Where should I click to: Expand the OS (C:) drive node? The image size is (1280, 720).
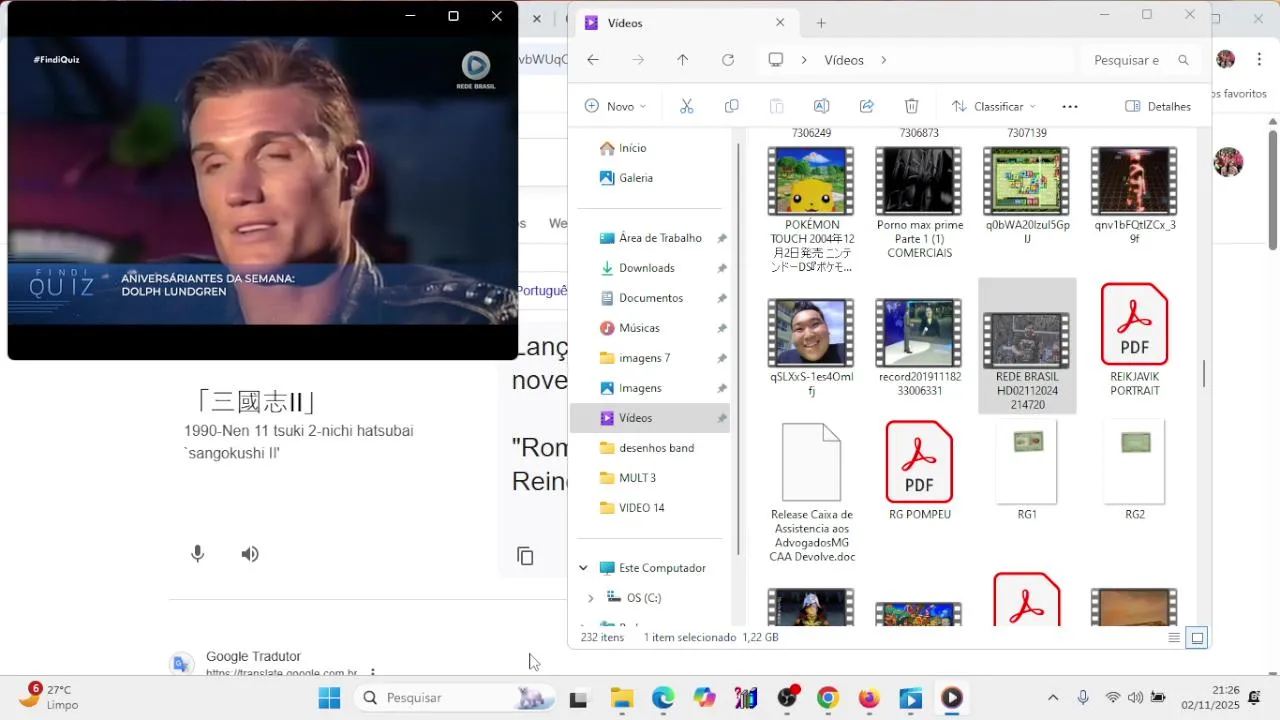[590, 598]
